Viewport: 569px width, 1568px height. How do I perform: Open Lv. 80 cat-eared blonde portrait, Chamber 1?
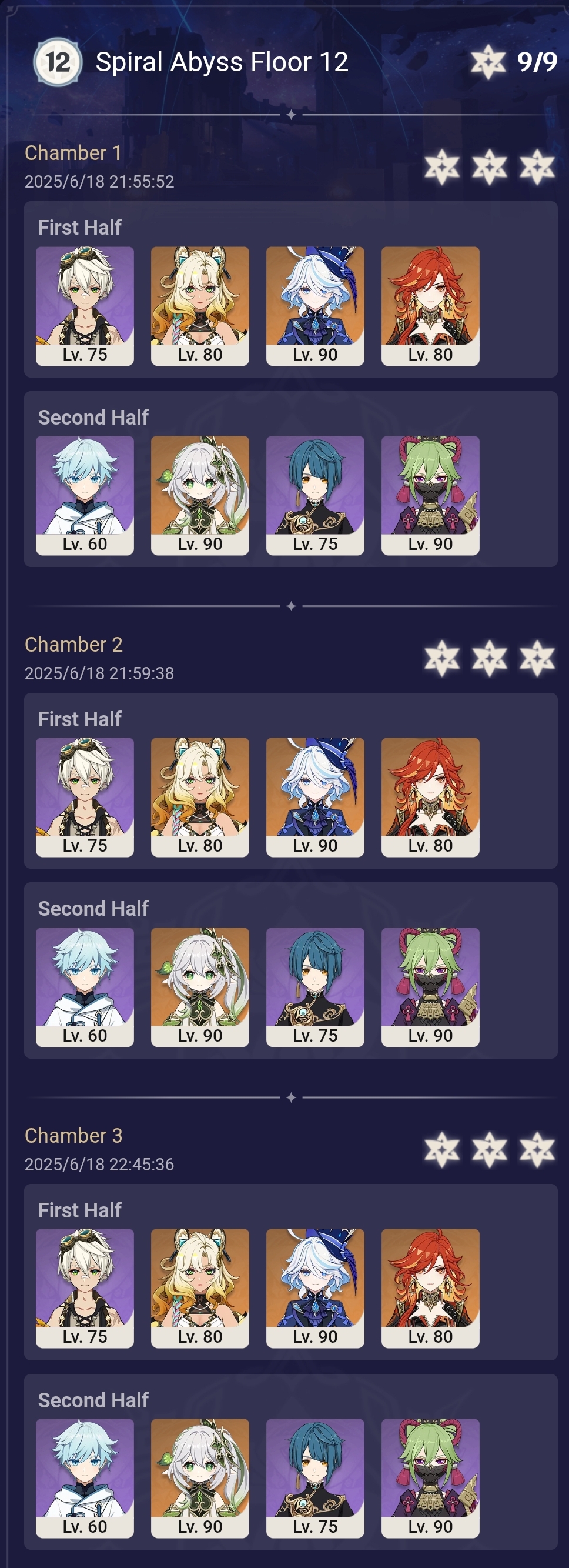200,306
